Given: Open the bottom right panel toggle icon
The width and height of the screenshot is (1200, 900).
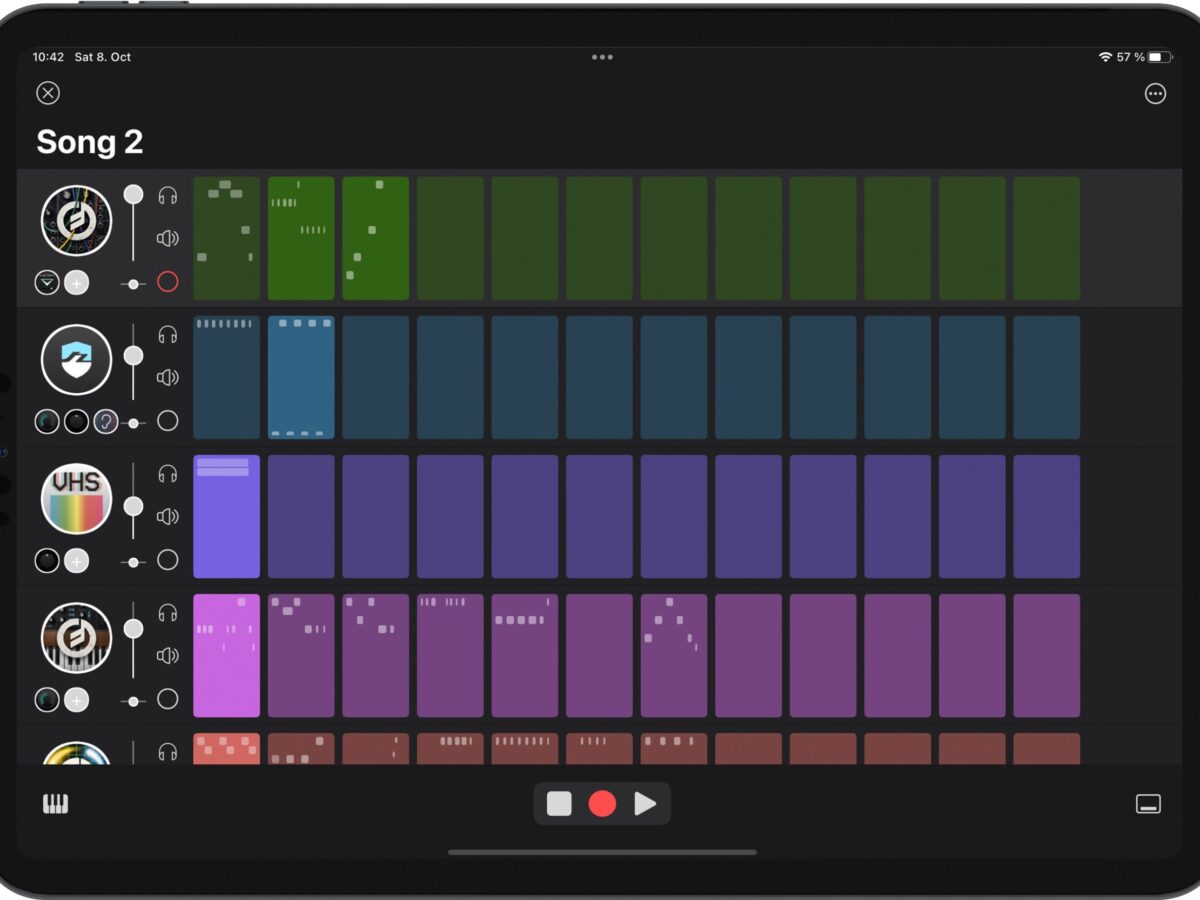Looking at the screenshot, I should pos(1148,804).
